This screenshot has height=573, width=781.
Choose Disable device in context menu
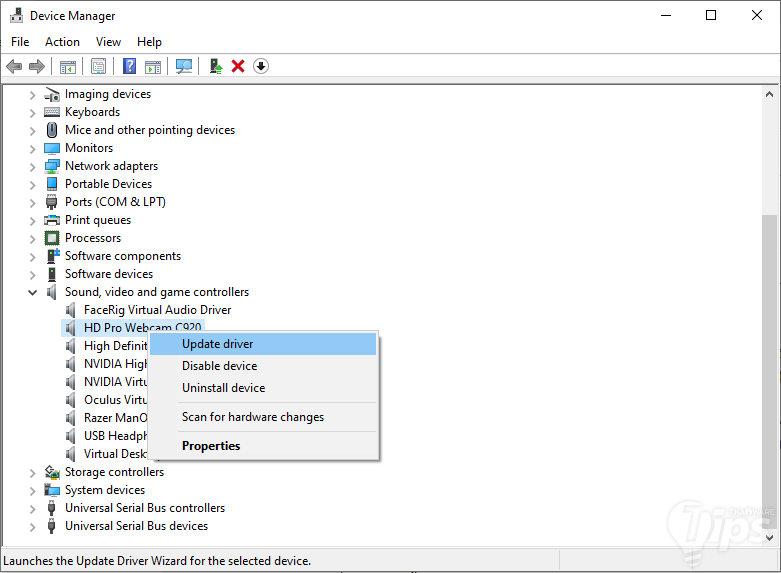click(x=263, y=366)
